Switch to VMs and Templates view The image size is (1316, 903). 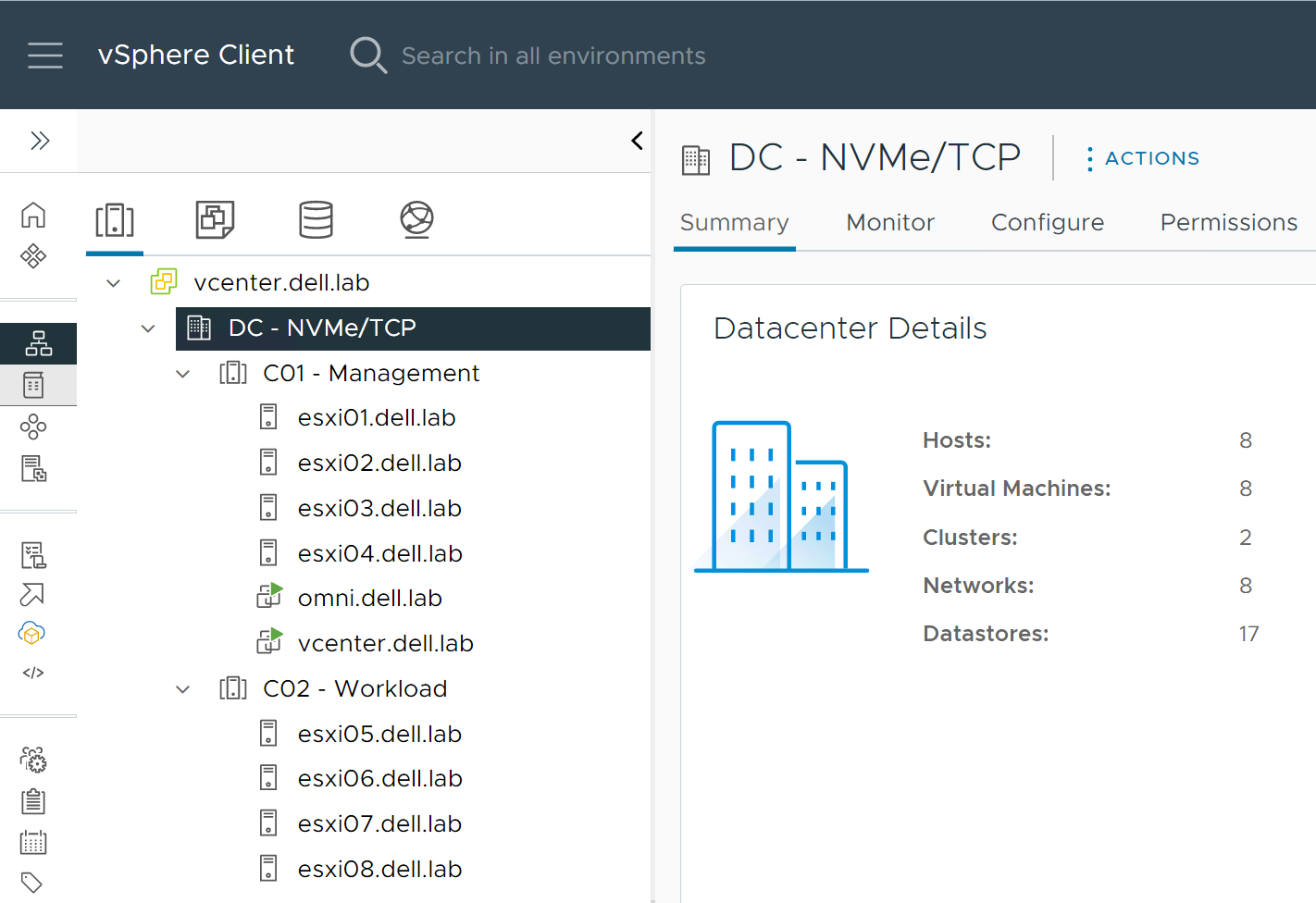(215, 220)
